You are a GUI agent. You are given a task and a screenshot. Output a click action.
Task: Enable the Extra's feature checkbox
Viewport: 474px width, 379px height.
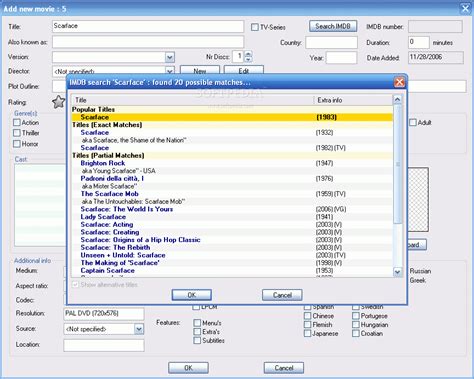pos(197,332)
